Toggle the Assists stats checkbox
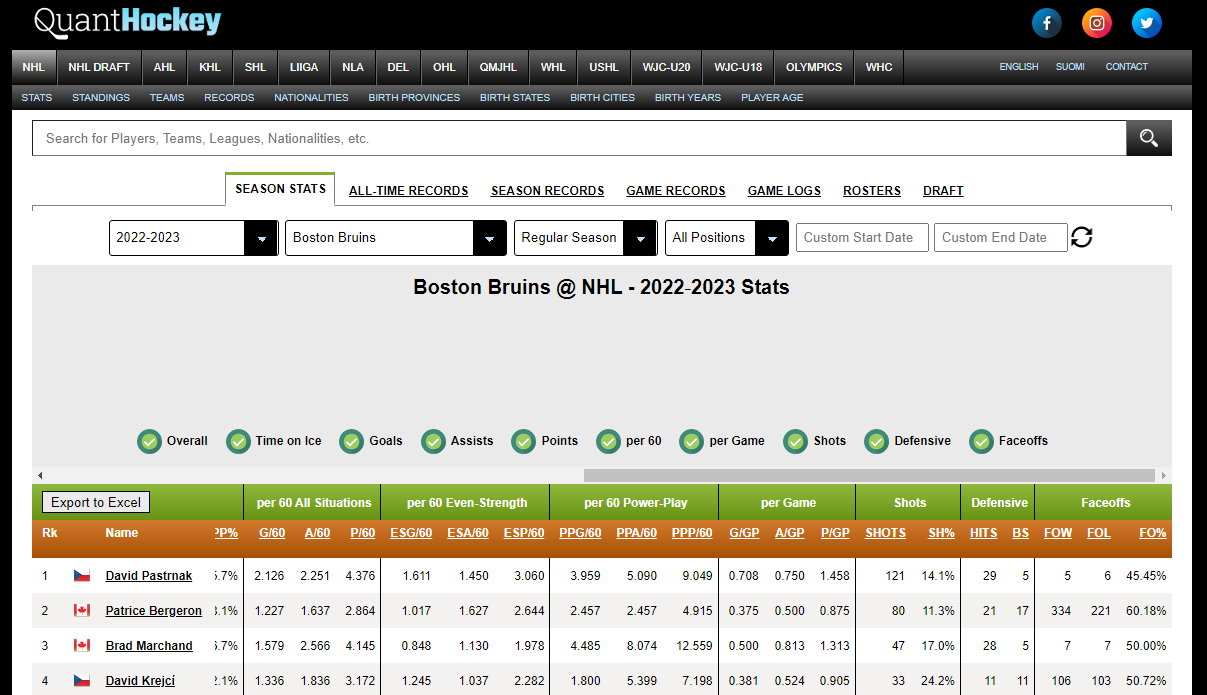 tap(433, 441)
